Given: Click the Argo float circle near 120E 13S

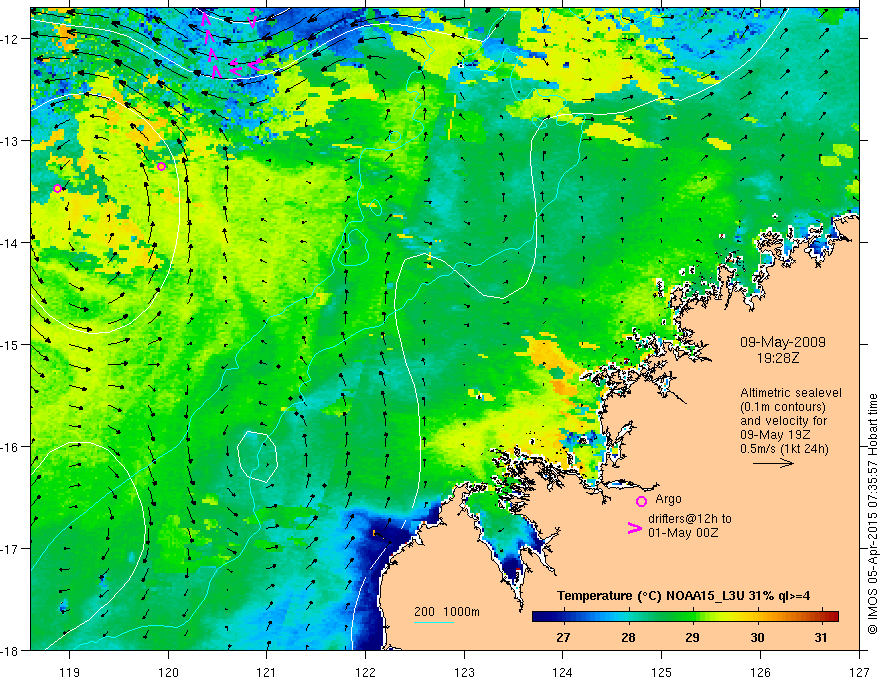Looking at the screenshot, I should (162, 167).
